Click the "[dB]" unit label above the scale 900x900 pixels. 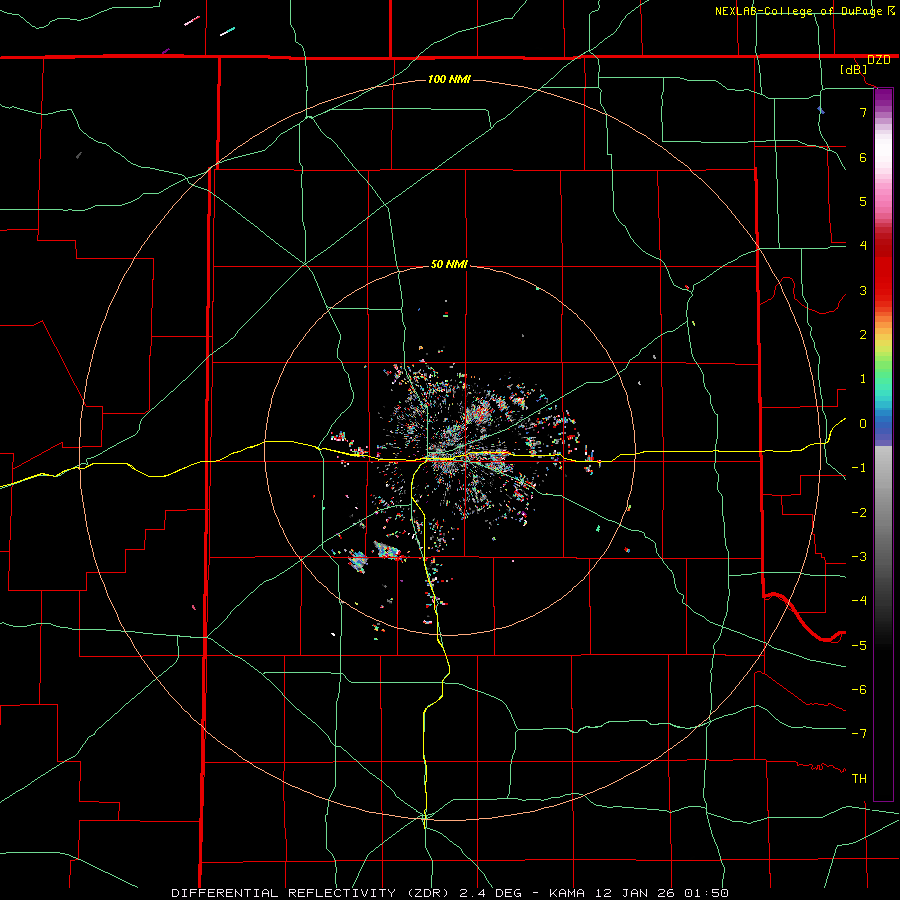pyautogui.click(x=854, y=69)
